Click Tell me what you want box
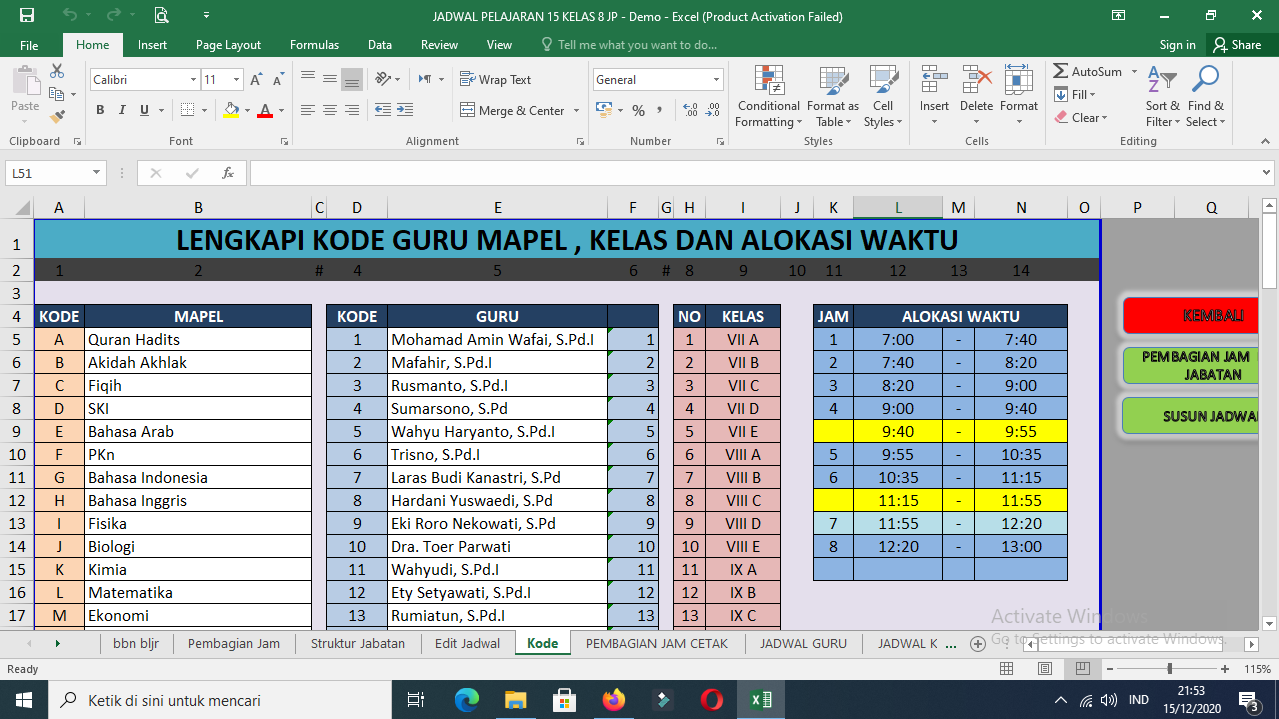Screen dimensions: 1279x719 [630, 45]
